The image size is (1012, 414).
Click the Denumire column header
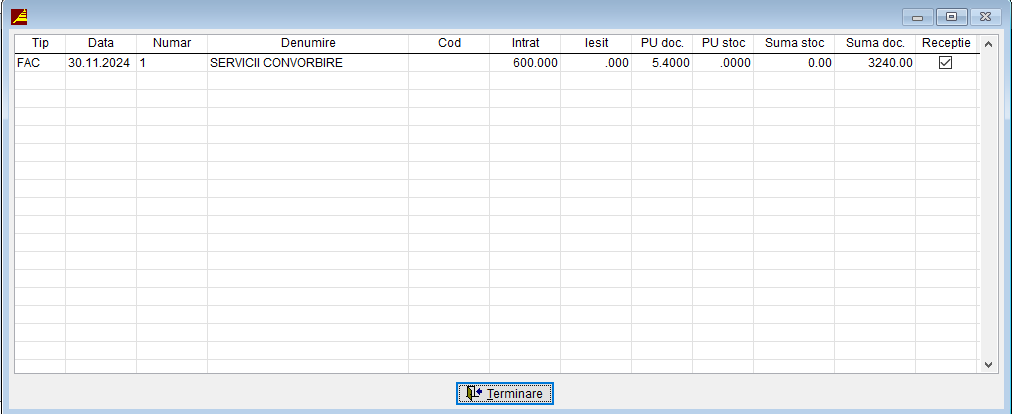coord(307,43)
